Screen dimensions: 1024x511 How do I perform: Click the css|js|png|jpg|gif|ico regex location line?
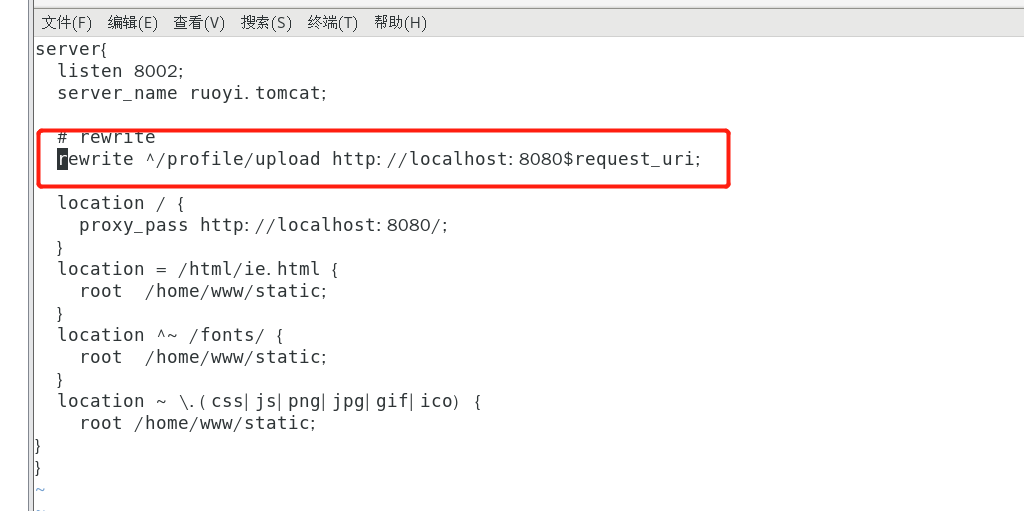270,401
